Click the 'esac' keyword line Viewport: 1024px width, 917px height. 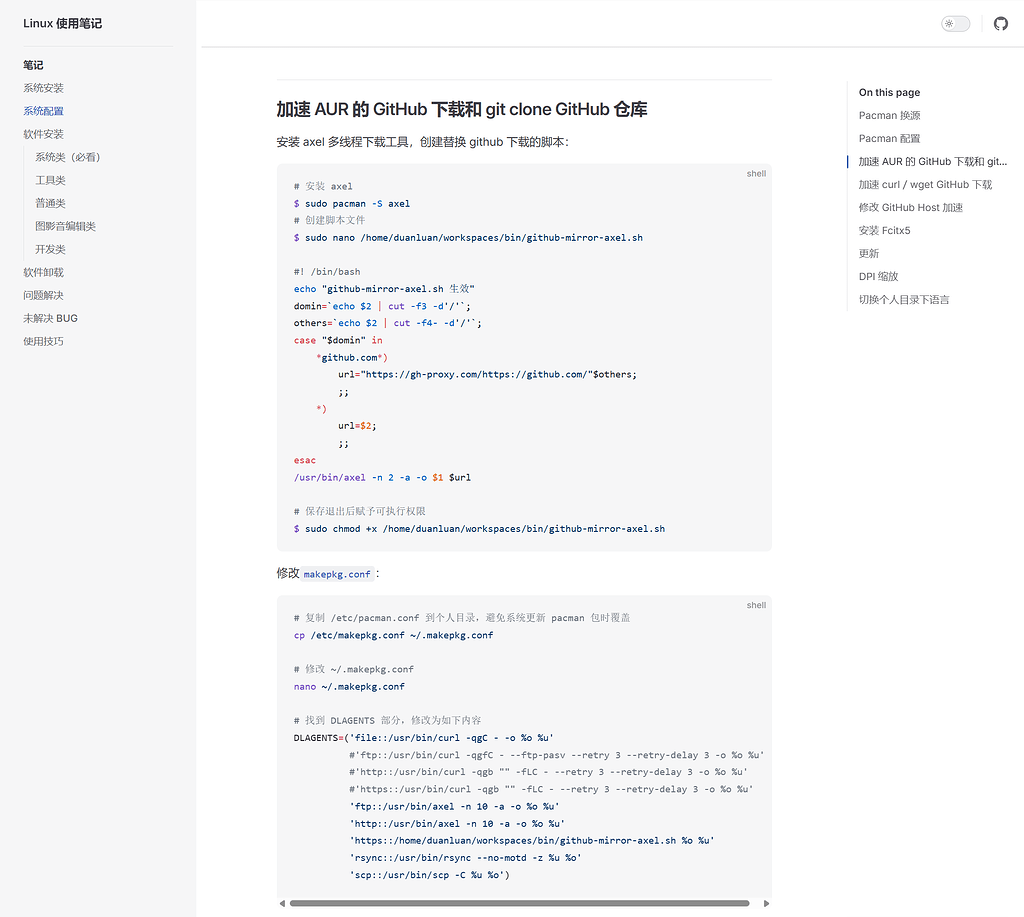[304, 460]
